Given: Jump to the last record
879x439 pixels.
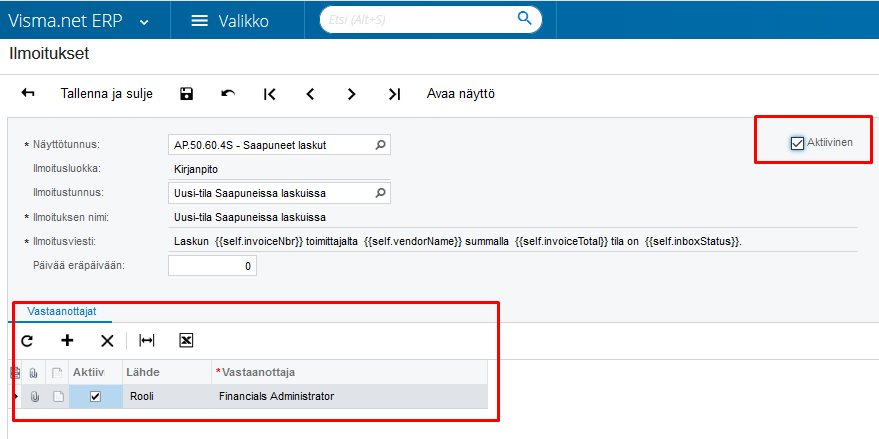Looking at the screenshot, I should [x=393, y=94].
